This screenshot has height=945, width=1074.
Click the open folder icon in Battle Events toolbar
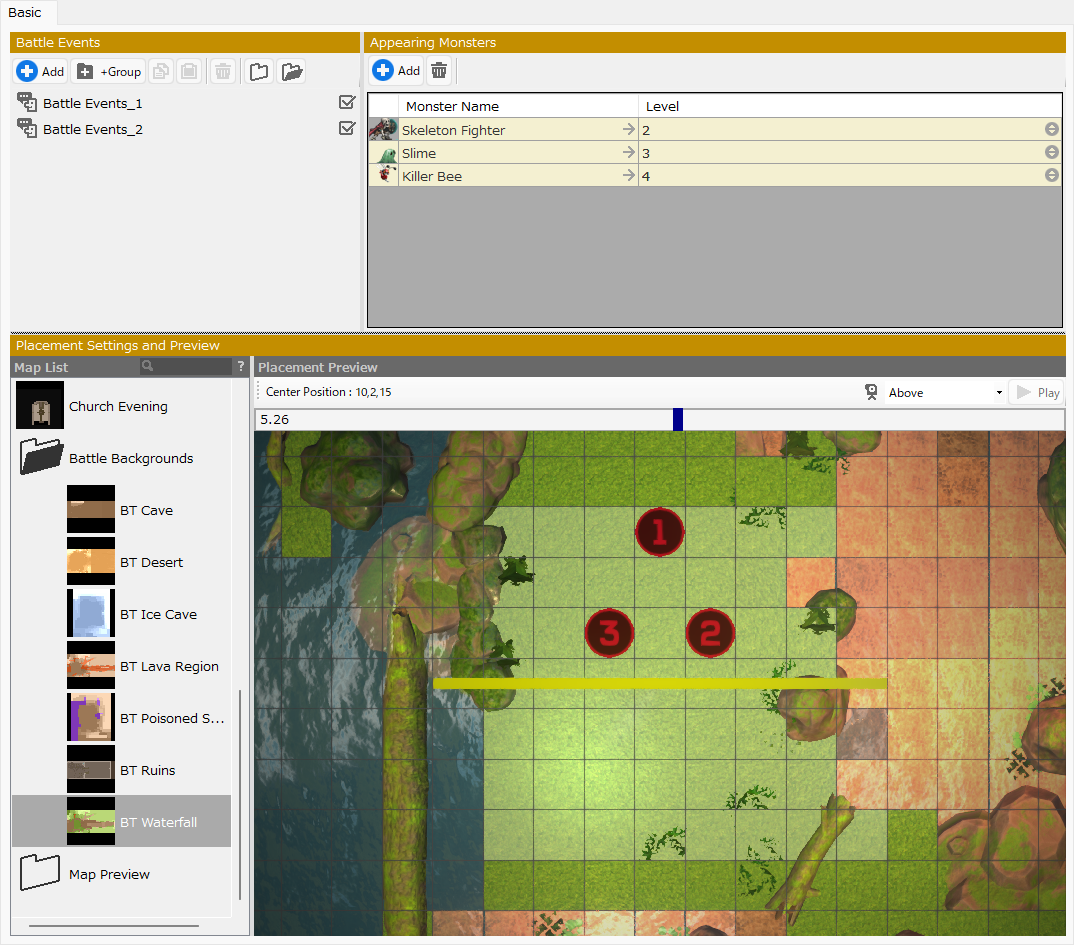[x=292, y=72]
